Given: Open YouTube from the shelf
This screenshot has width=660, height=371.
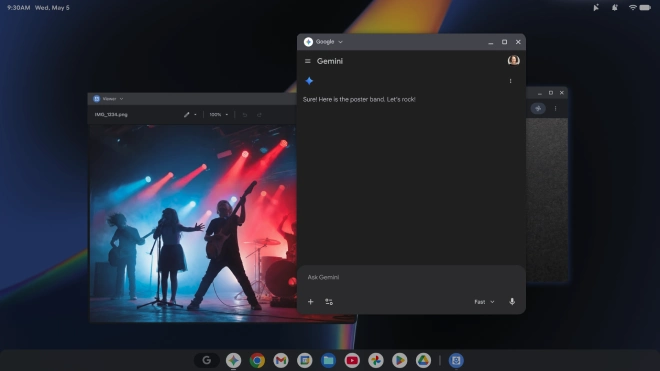Looking at the screenshot, I should [x=352, y=360].
